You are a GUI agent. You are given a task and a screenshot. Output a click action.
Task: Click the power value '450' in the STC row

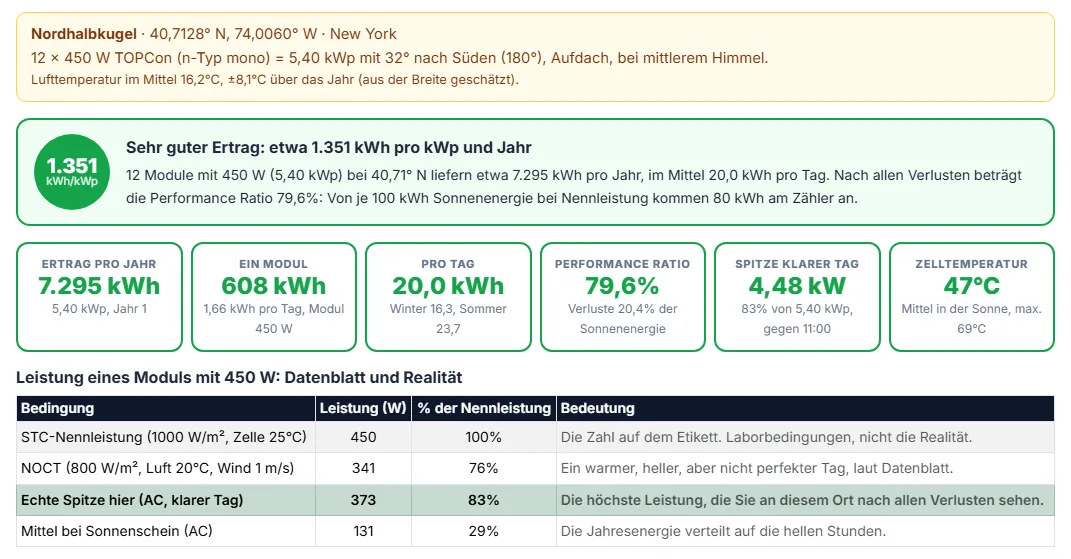[x=363, y=437]
